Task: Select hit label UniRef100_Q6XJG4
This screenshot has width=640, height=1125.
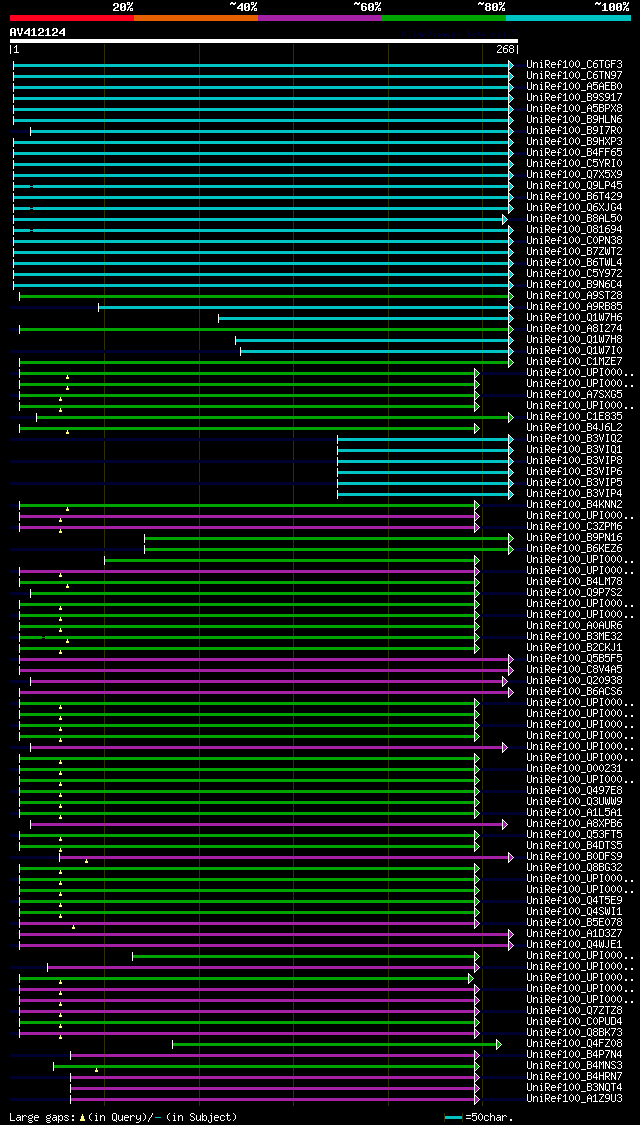Action: (574, 207)
